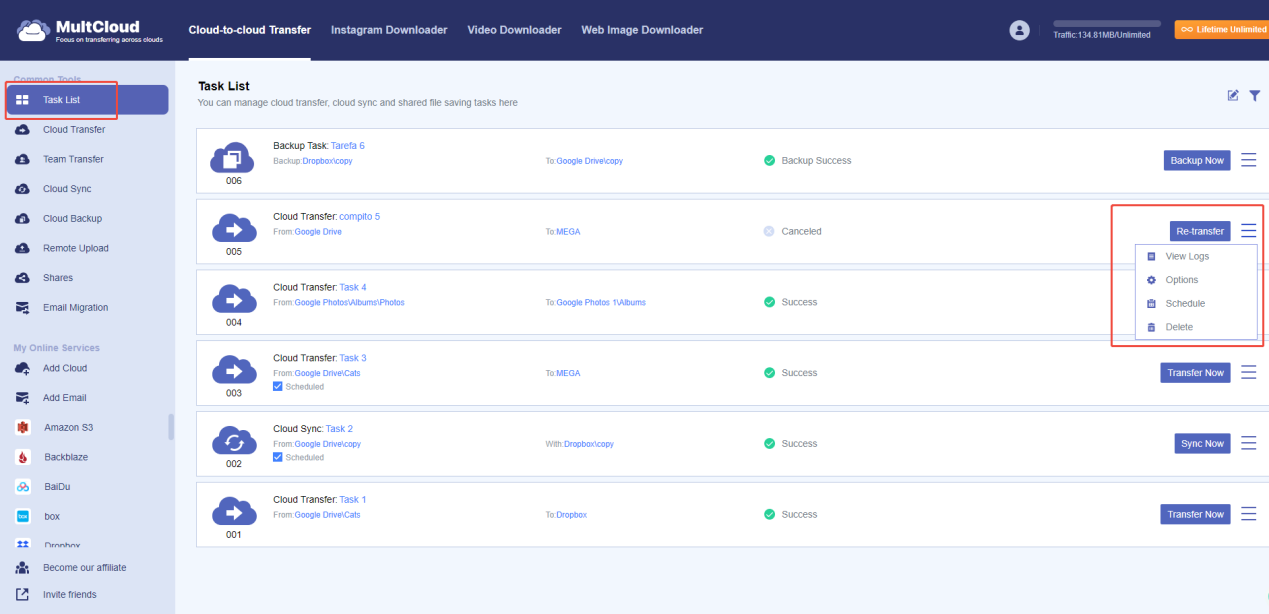Click the Add Email icon
1269x614 pixels.
(22, 398)
